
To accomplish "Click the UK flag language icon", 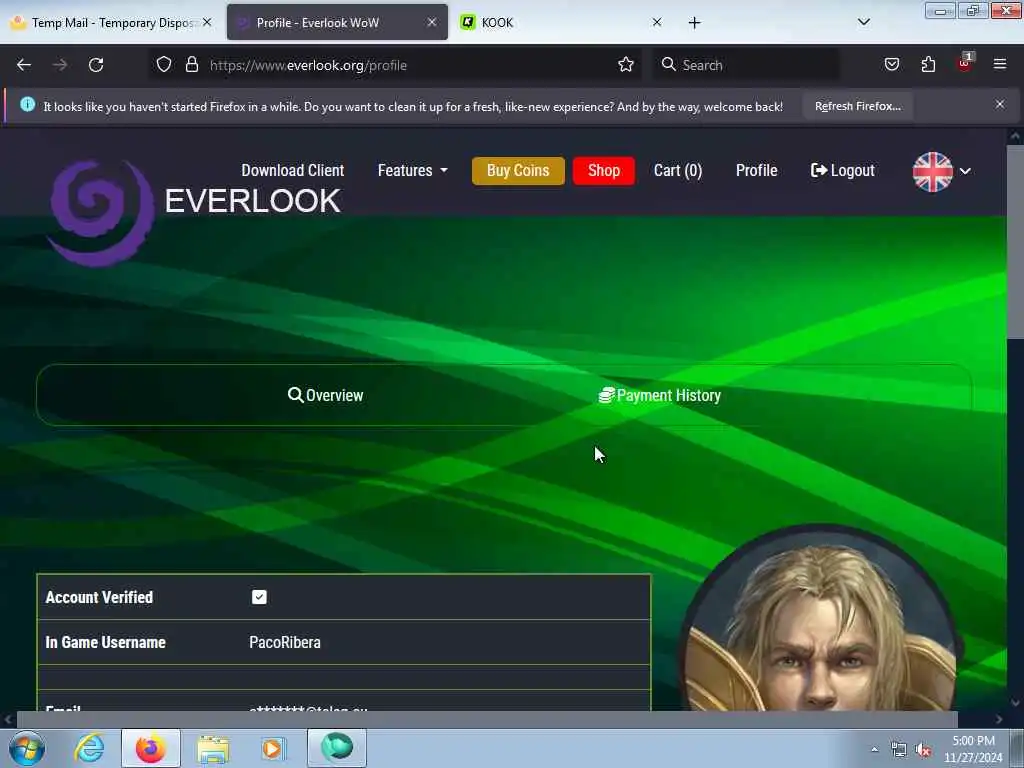I will [932, 171].
